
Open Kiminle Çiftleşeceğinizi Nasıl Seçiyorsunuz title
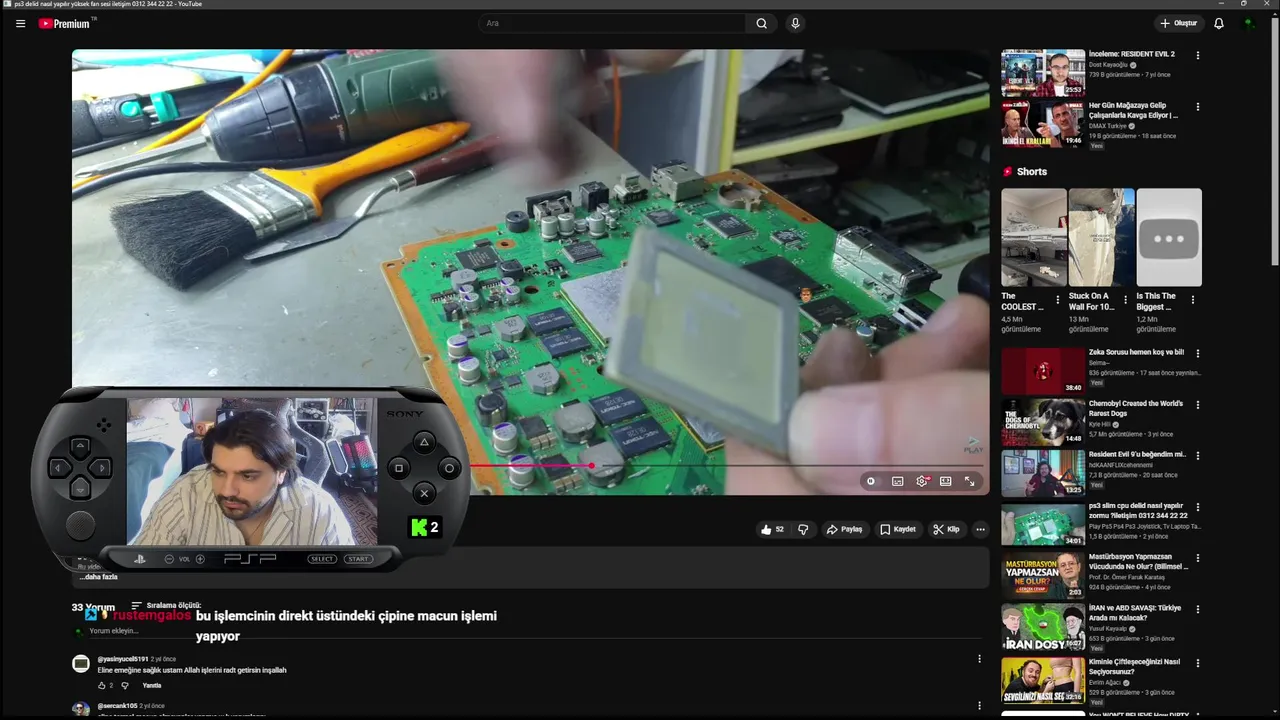pos(1134,666)
